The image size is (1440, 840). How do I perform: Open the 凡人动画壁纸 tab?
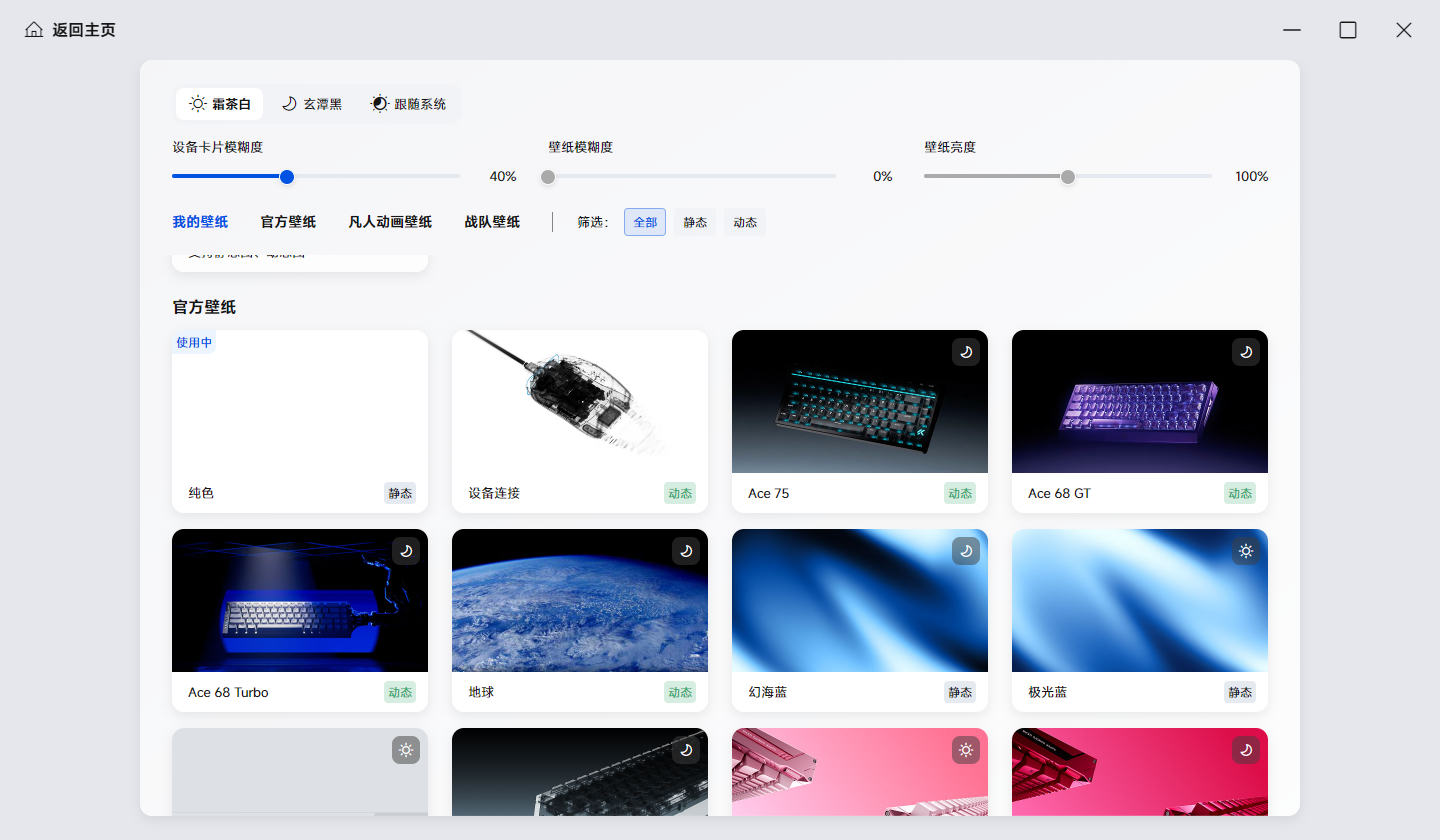(x=390, y=222)
